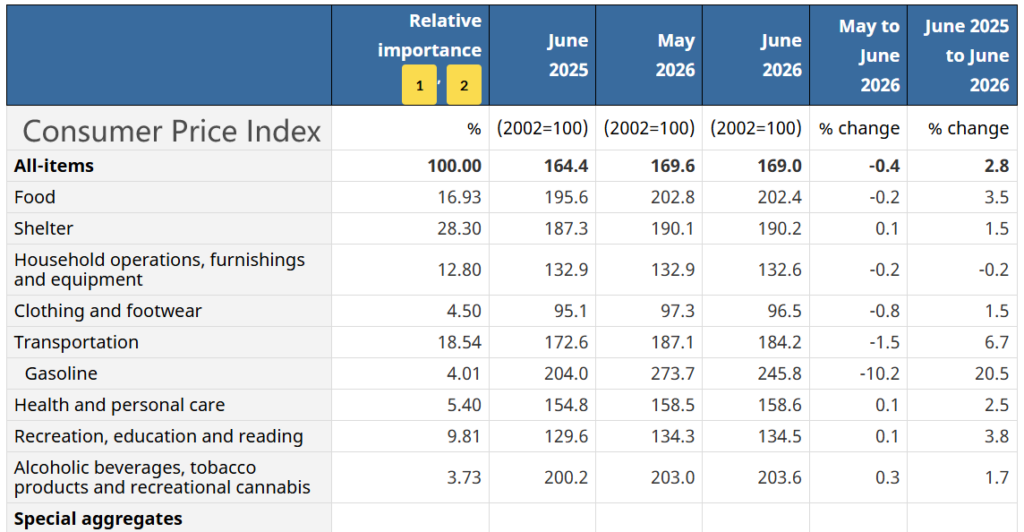
Task: Click Alcoholic beverages, tobacco products row label
Action: [x=162, y=477]
